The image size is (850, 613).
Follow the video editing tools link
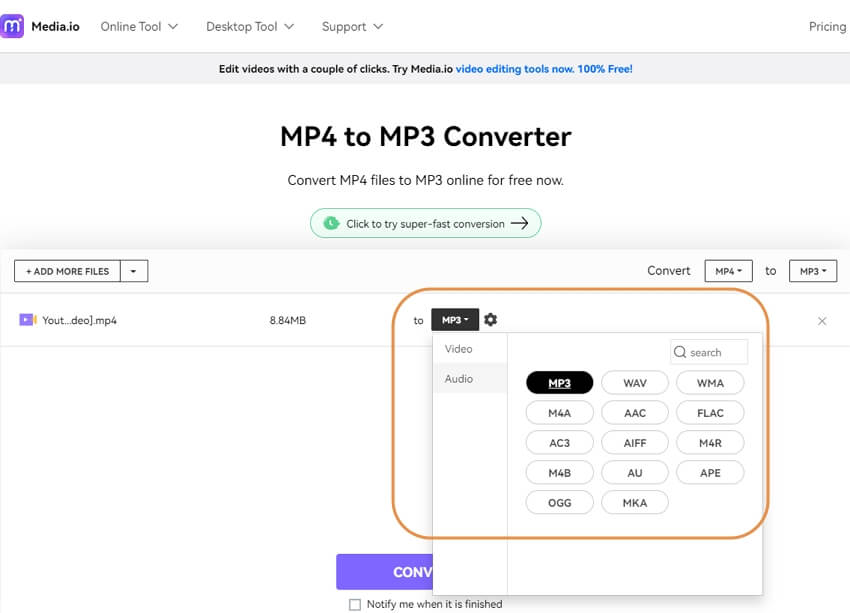pyautogui.click(x=544, y=69)
